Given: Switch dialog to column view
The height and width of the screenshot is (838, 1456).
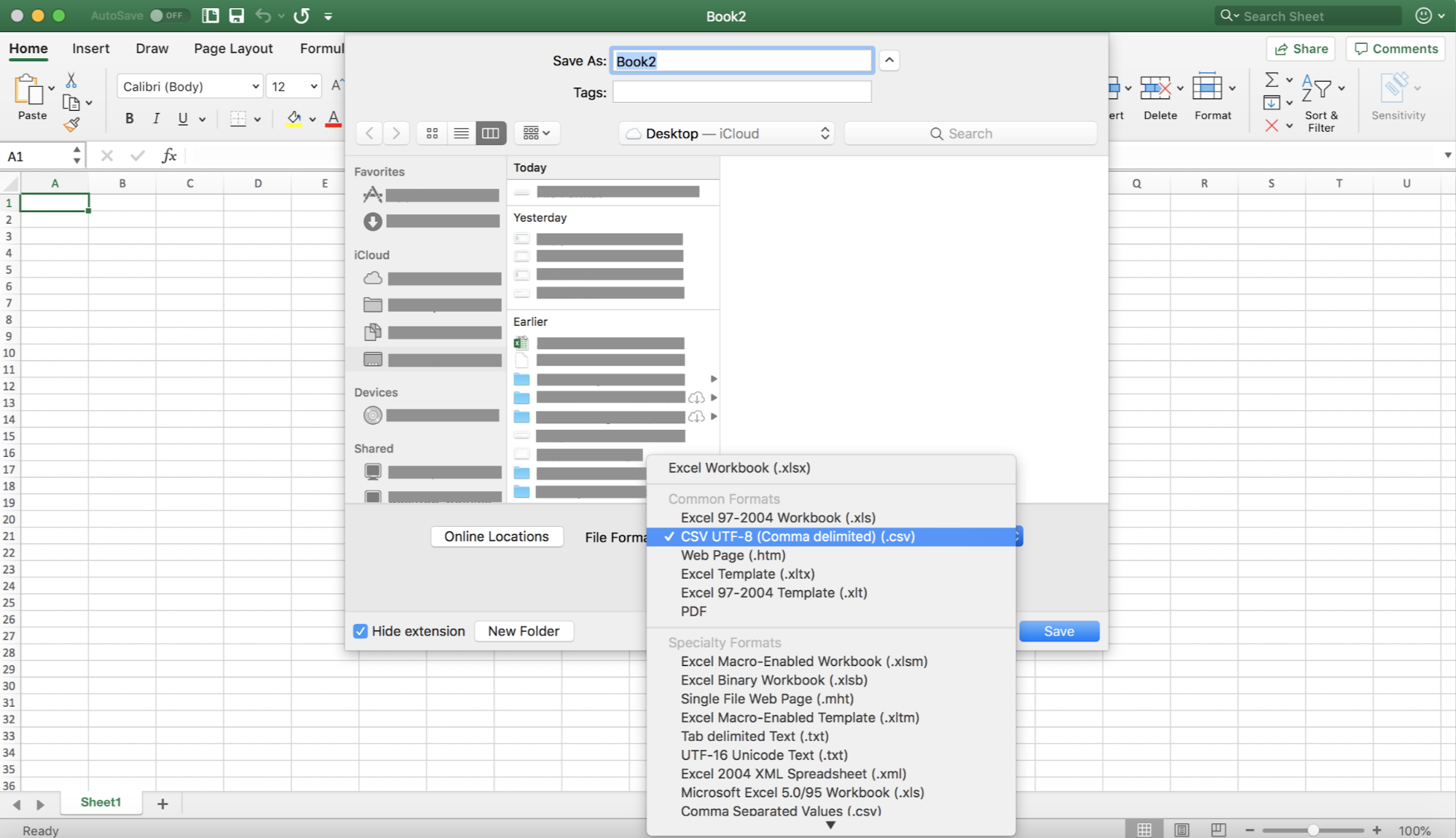Looking at the screenshot, I should (491, 133).
